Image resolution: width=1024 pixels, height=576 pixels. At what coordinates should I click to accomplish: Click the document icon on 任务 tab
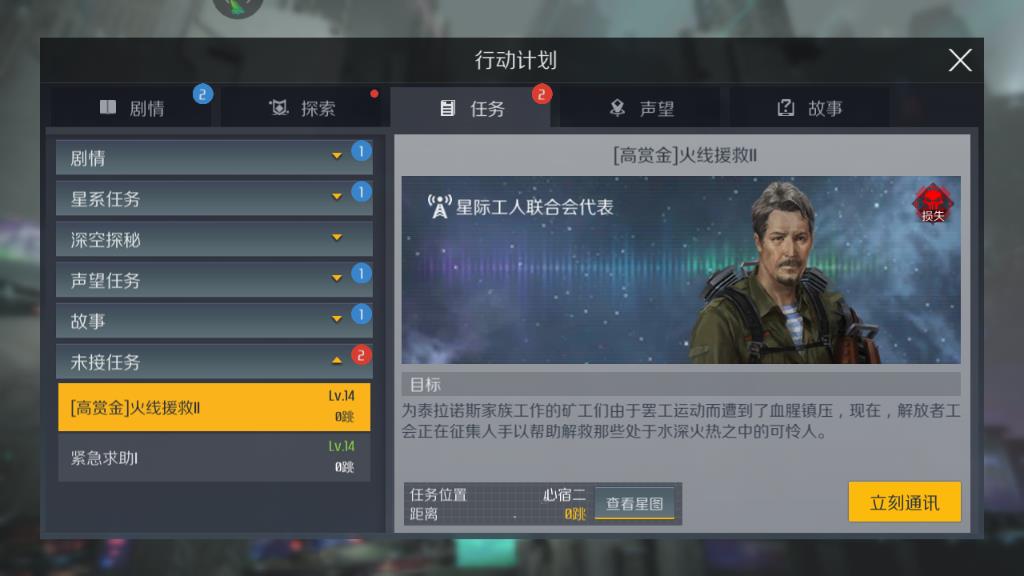coord(447,108)
